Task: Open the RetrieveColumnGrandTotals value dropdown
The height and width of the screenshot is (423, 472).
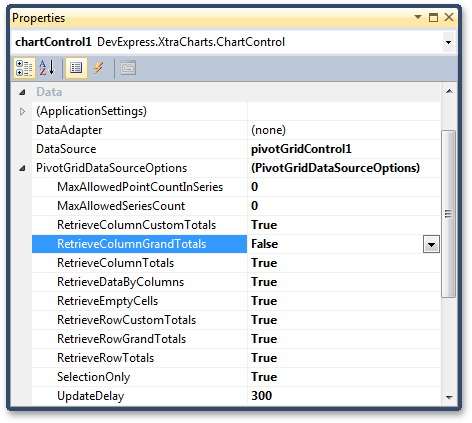Action: coord(431,244)
